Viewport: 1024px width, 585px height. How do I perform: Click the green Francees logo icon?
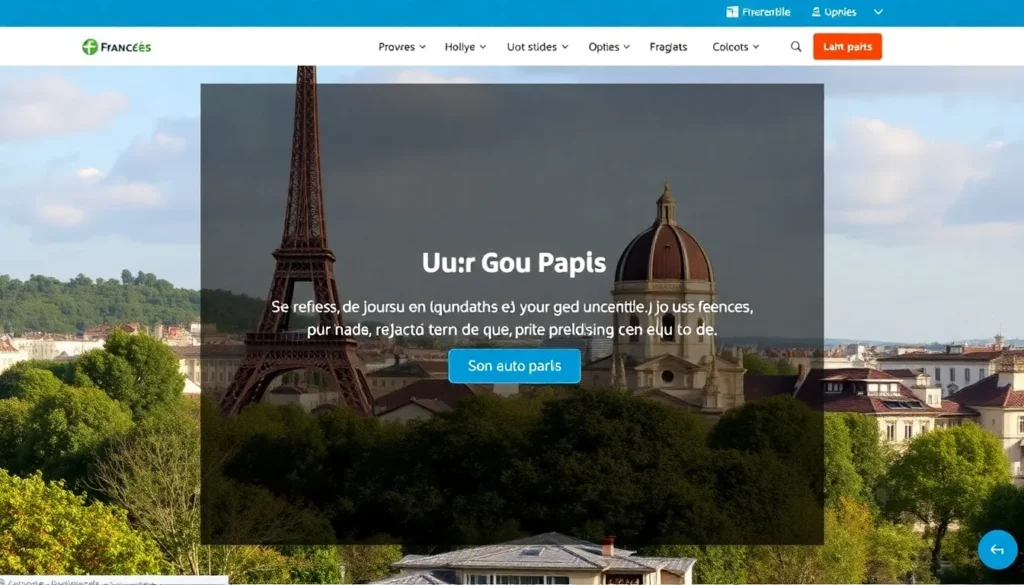click(x=89, y=47)
